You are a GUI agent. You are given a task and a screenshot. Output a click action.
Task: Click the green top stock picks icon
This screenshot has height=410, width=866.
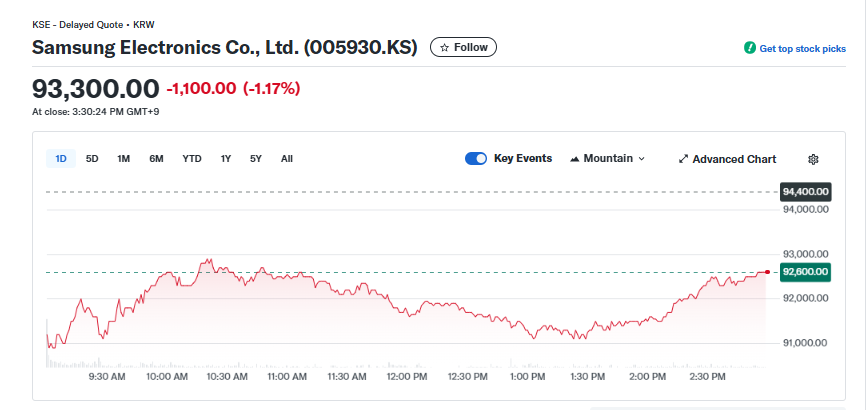[750, 48]
